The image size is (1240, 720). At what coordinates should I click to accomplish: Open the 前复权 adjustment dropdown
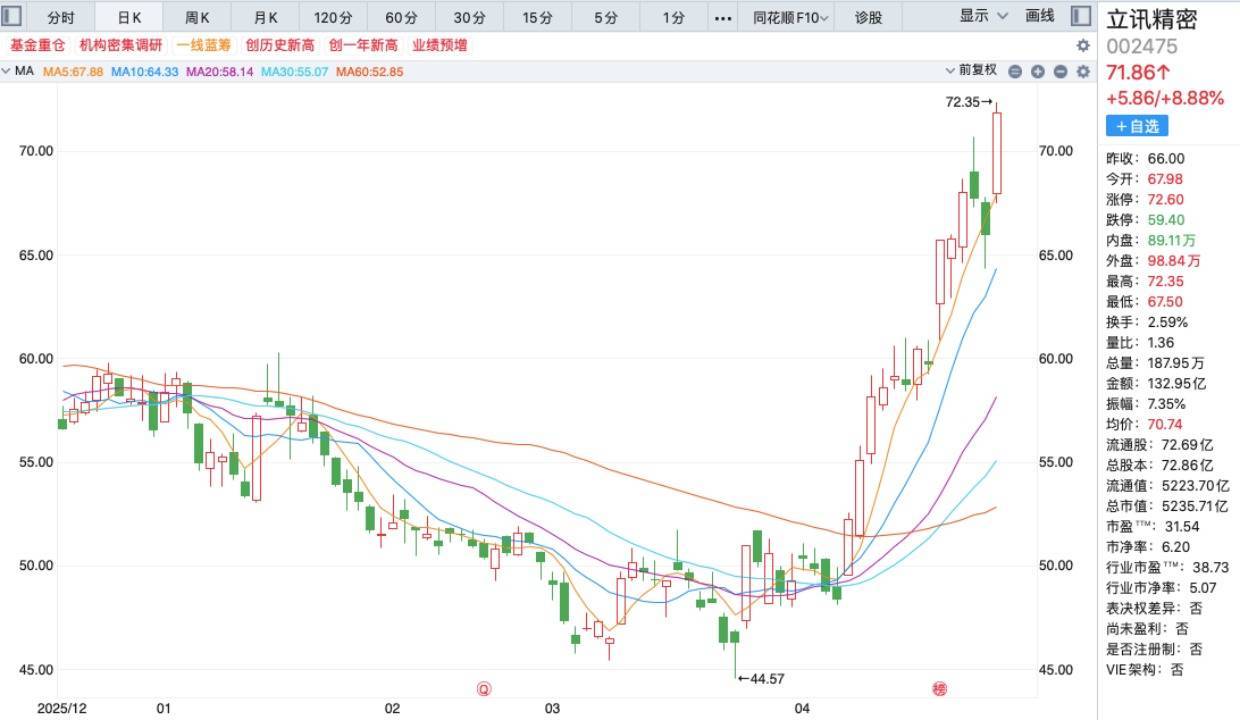(972, 70)
